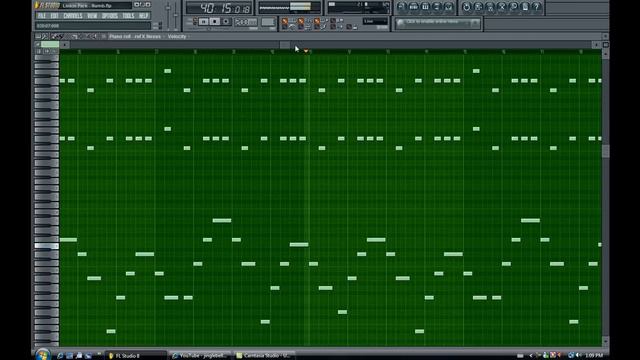Switch to the FL Studio 8 taskbar button
This screenshot has height=360, width=640.
[136, 356]
